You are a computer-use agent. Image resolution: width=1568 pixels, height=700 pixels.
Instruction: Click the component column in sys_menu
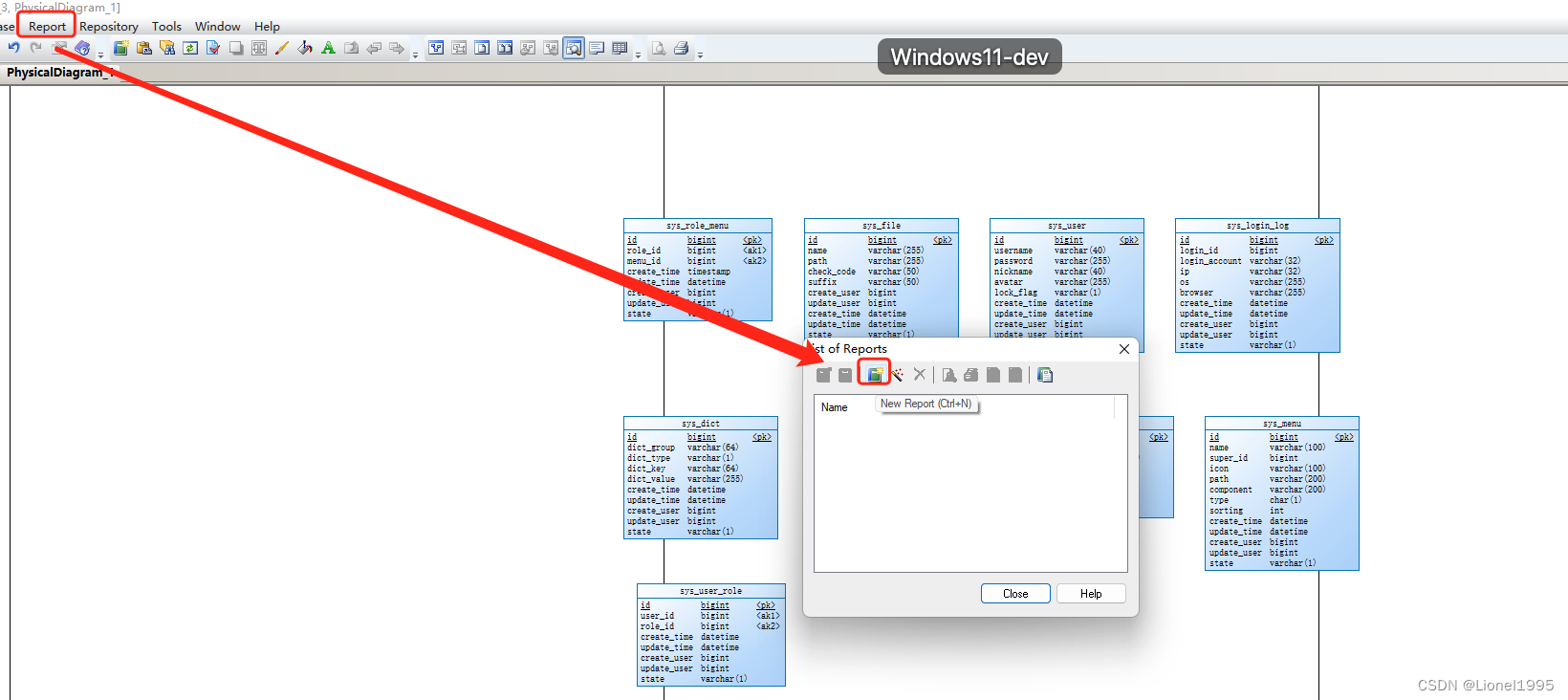coord(1230,490)
